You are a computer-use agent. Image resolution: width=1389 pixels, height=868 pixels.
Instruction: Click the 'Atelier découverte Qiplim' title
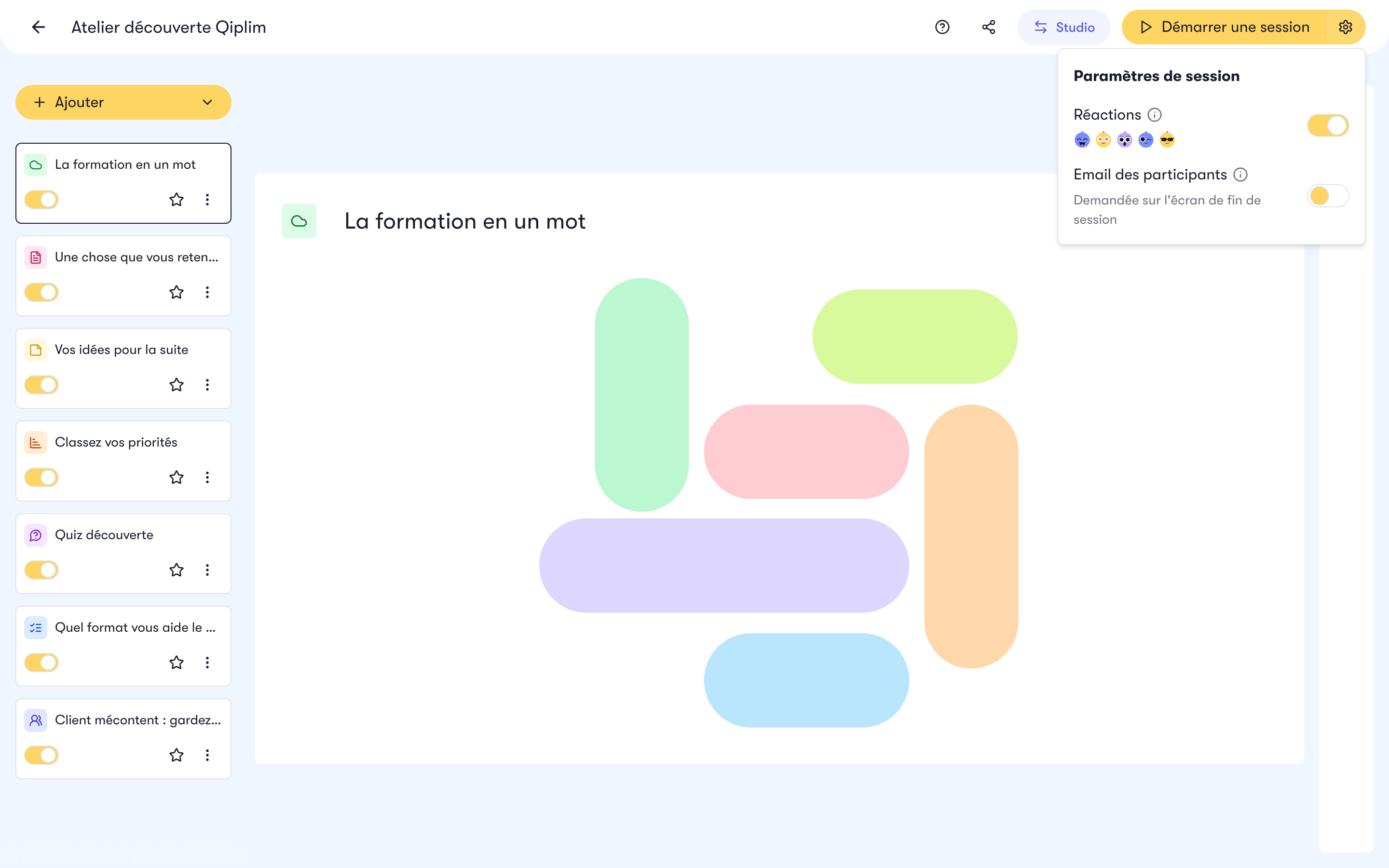(168, 27)
